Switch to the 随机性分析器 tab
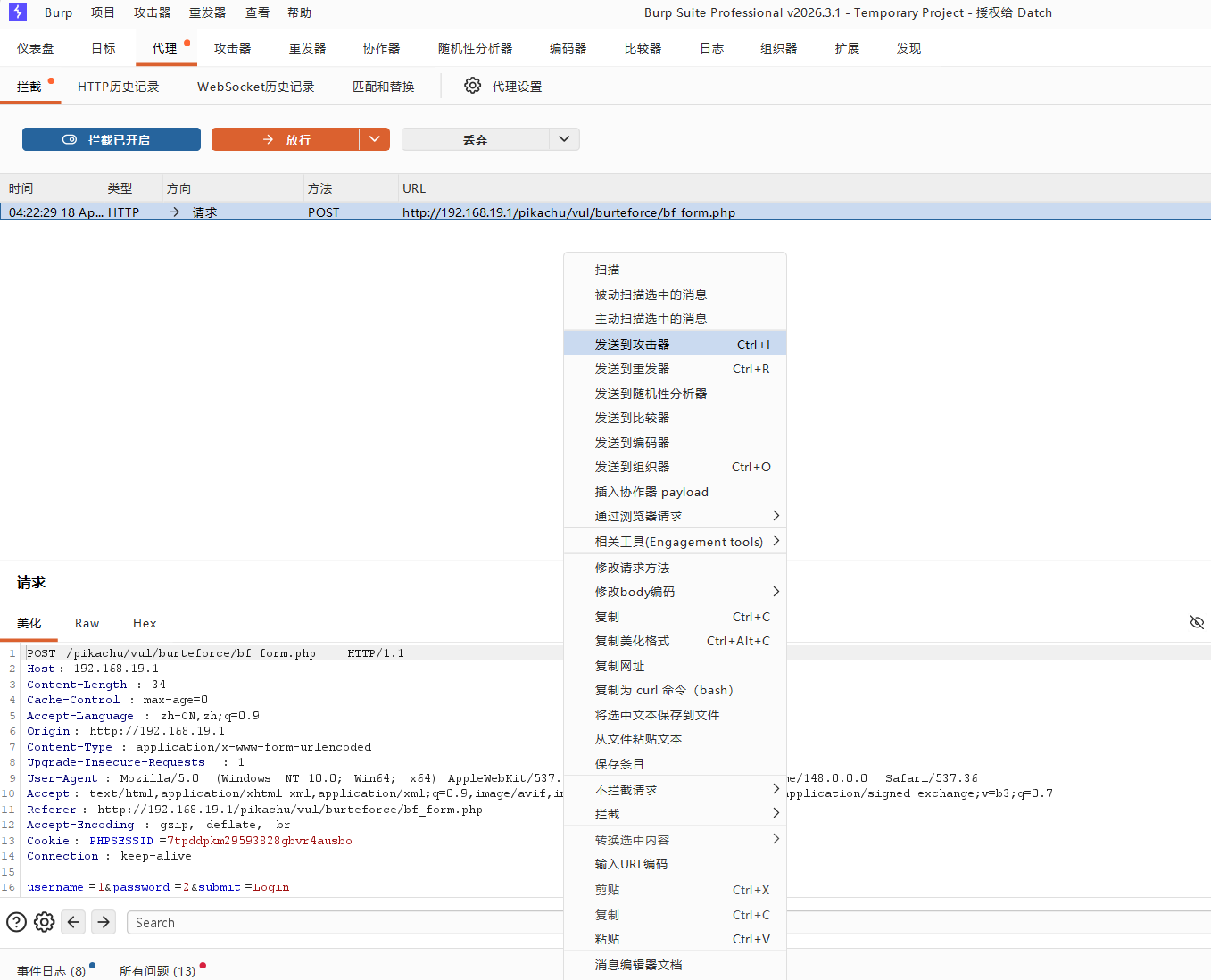This screenshot has height=980, width=1211. [x=475, y=48]
